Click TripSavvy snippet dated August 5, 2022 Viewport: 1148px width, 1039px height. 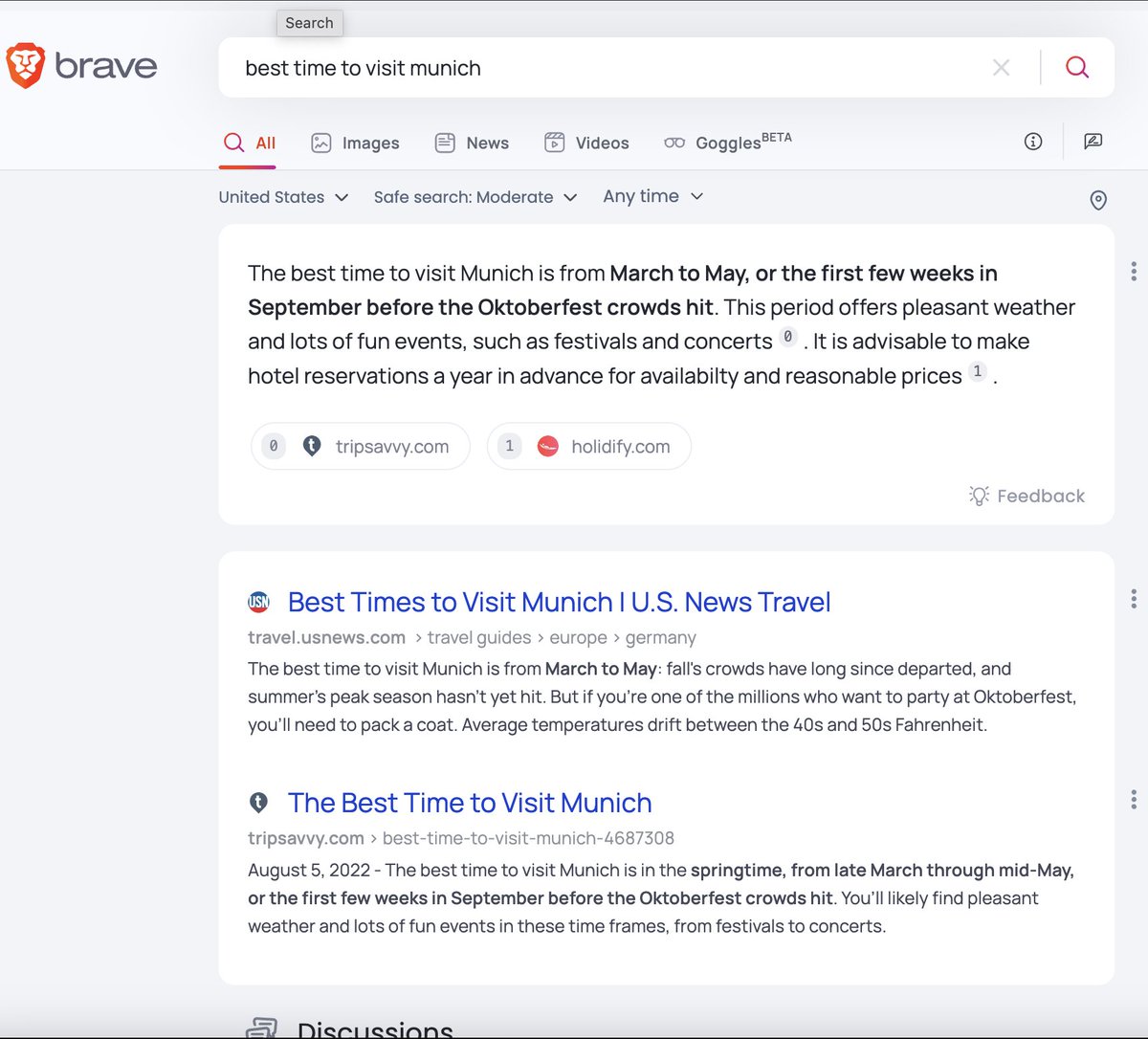click(661, 898)
